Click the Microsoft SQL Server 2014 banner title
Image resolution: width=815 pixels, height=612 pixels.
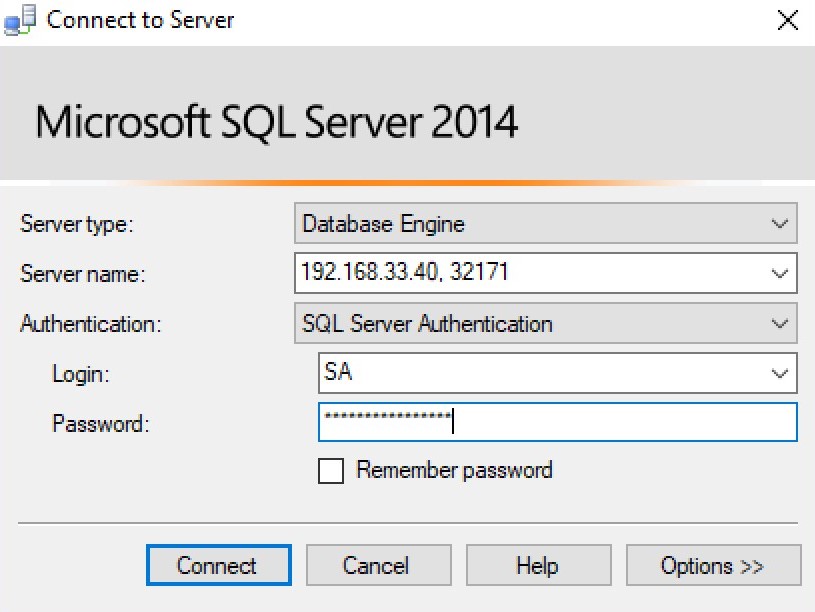point(277,122)
